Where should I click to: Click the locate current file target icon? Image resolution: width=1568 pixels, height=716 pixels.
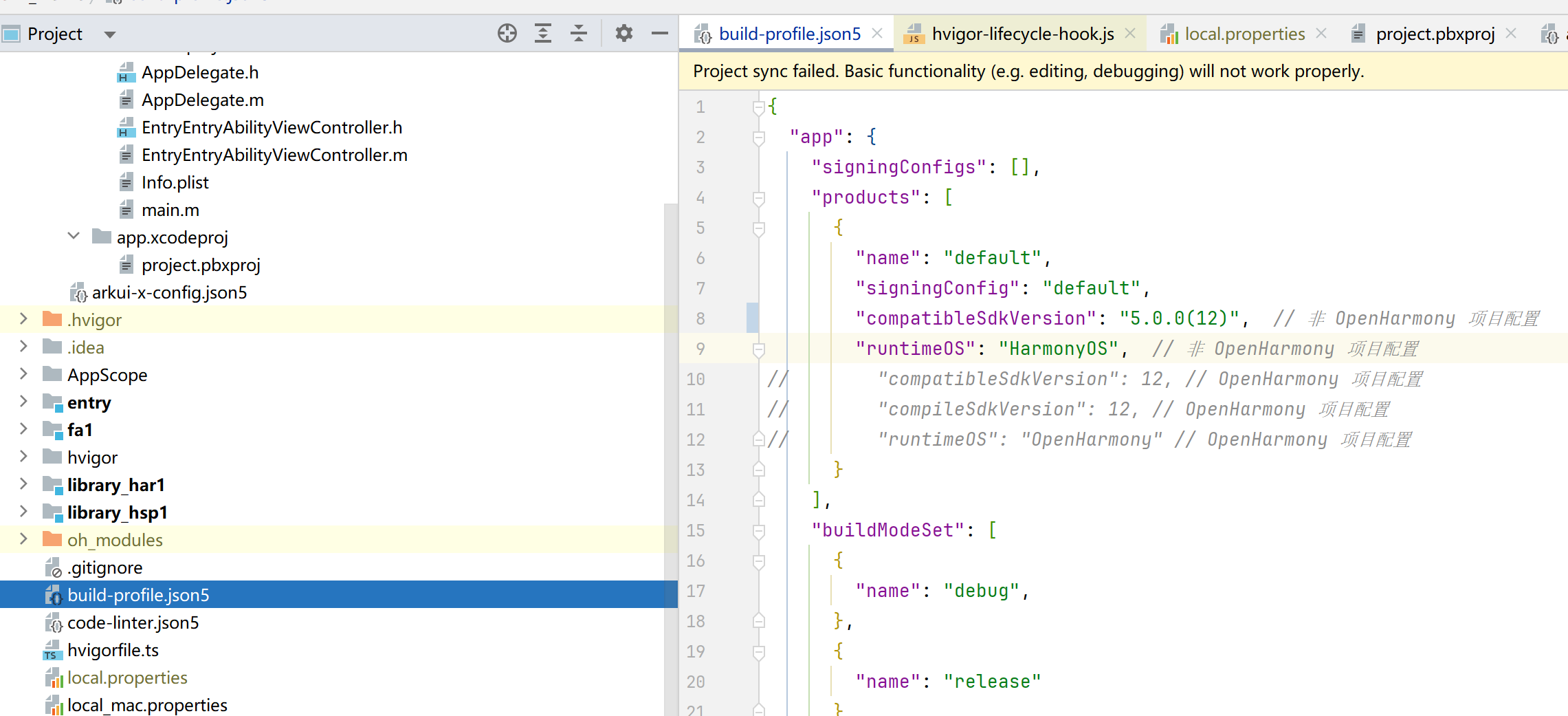click(x=507, y=33)
